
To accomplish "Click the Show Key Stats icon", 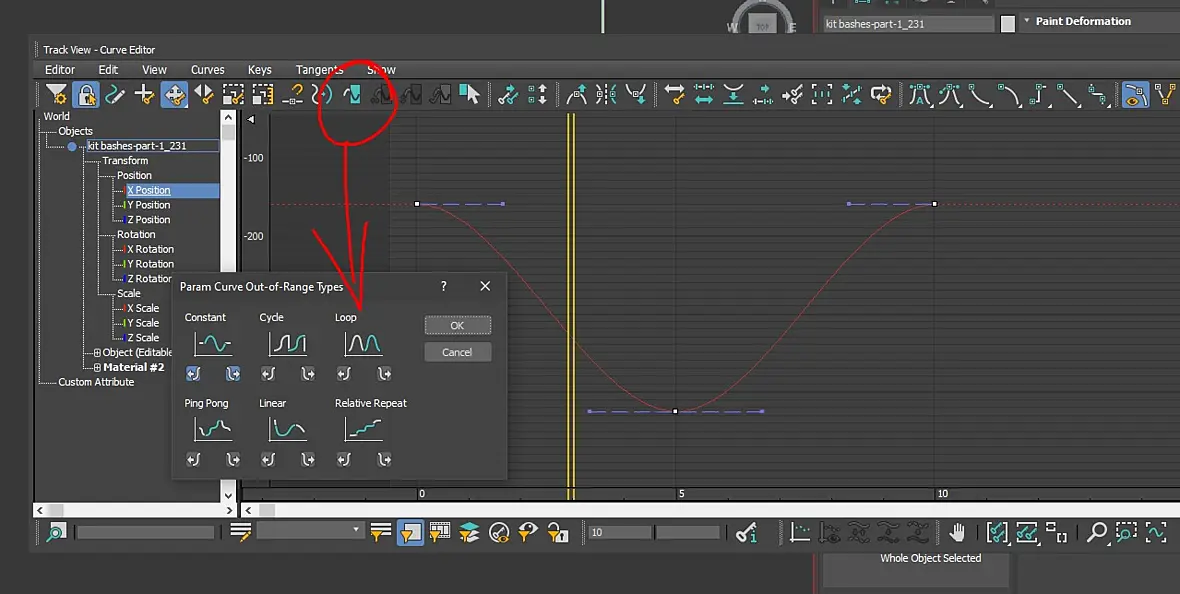I will click(747, 532).
